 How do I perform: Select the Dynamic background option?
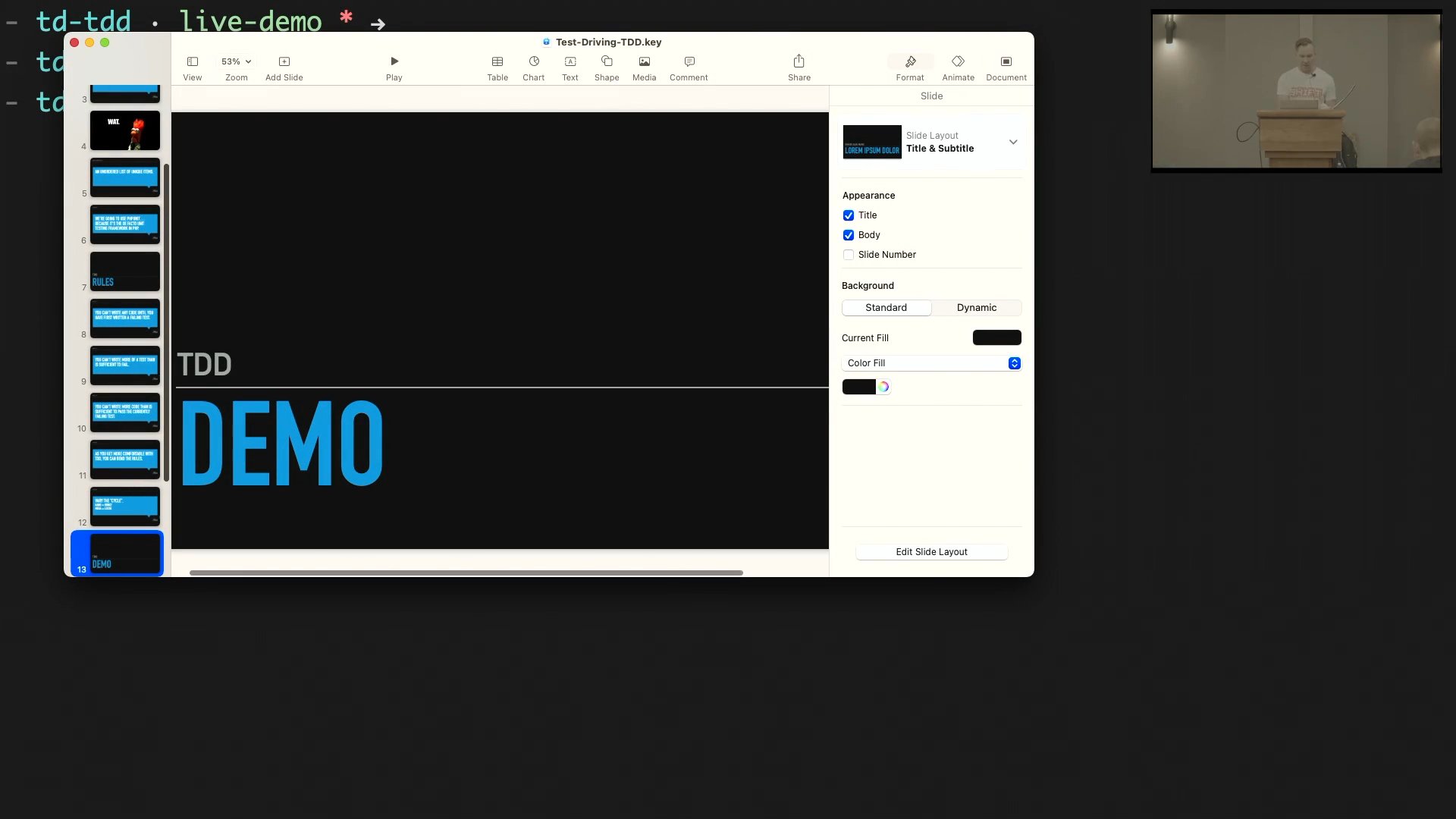[x=976, y=308]
